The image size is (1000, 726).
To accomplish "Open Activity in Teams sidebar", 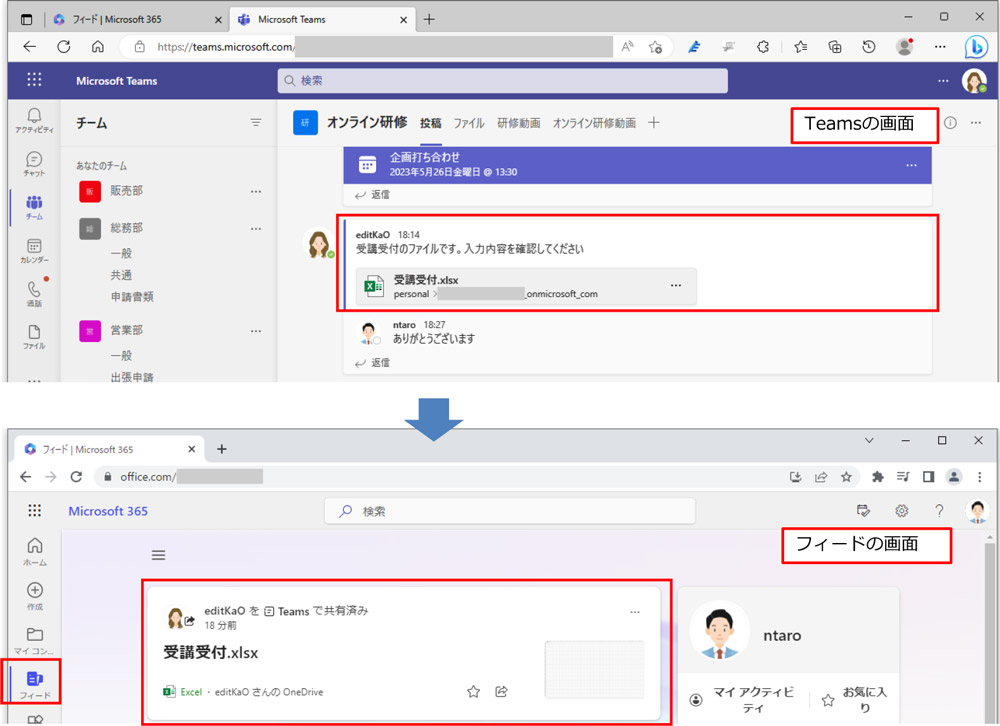I will [34, 120].
